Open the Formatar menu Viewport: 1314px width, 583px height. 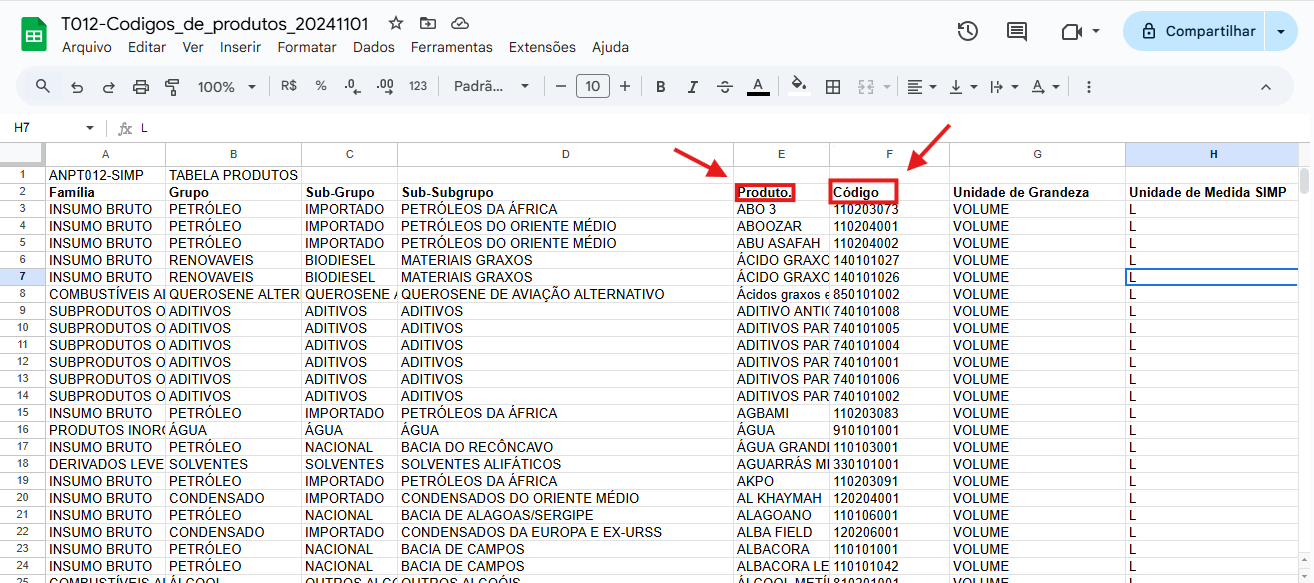[x=307, y=47]
